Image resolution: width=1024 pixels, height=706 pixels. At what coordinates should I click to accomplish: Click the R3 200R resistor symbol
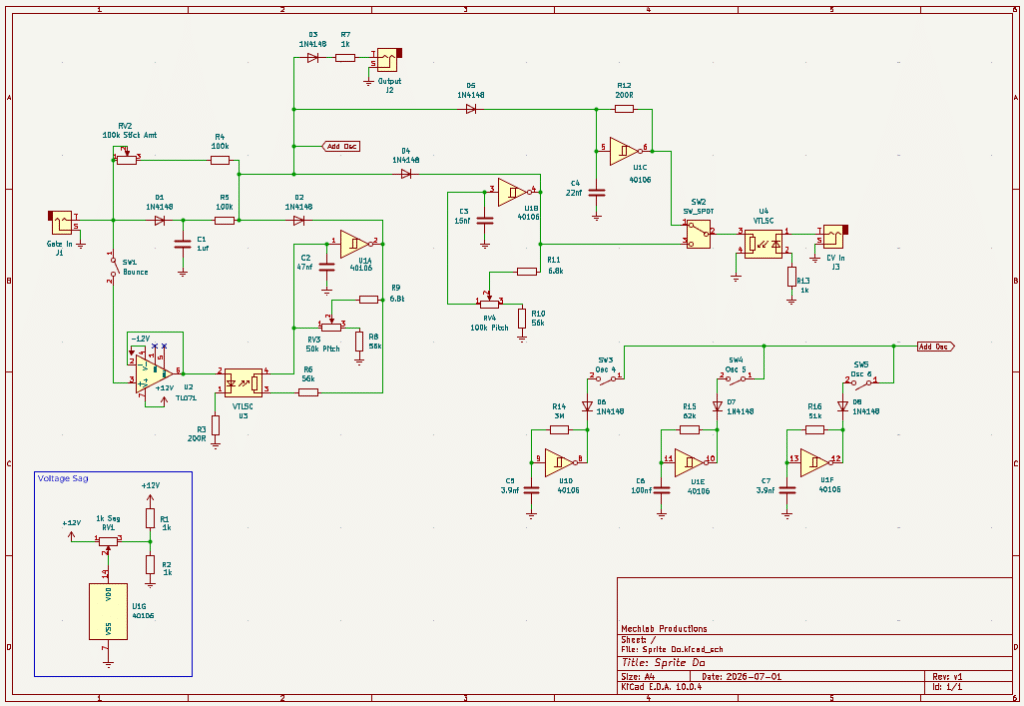(x=216, y=425)
